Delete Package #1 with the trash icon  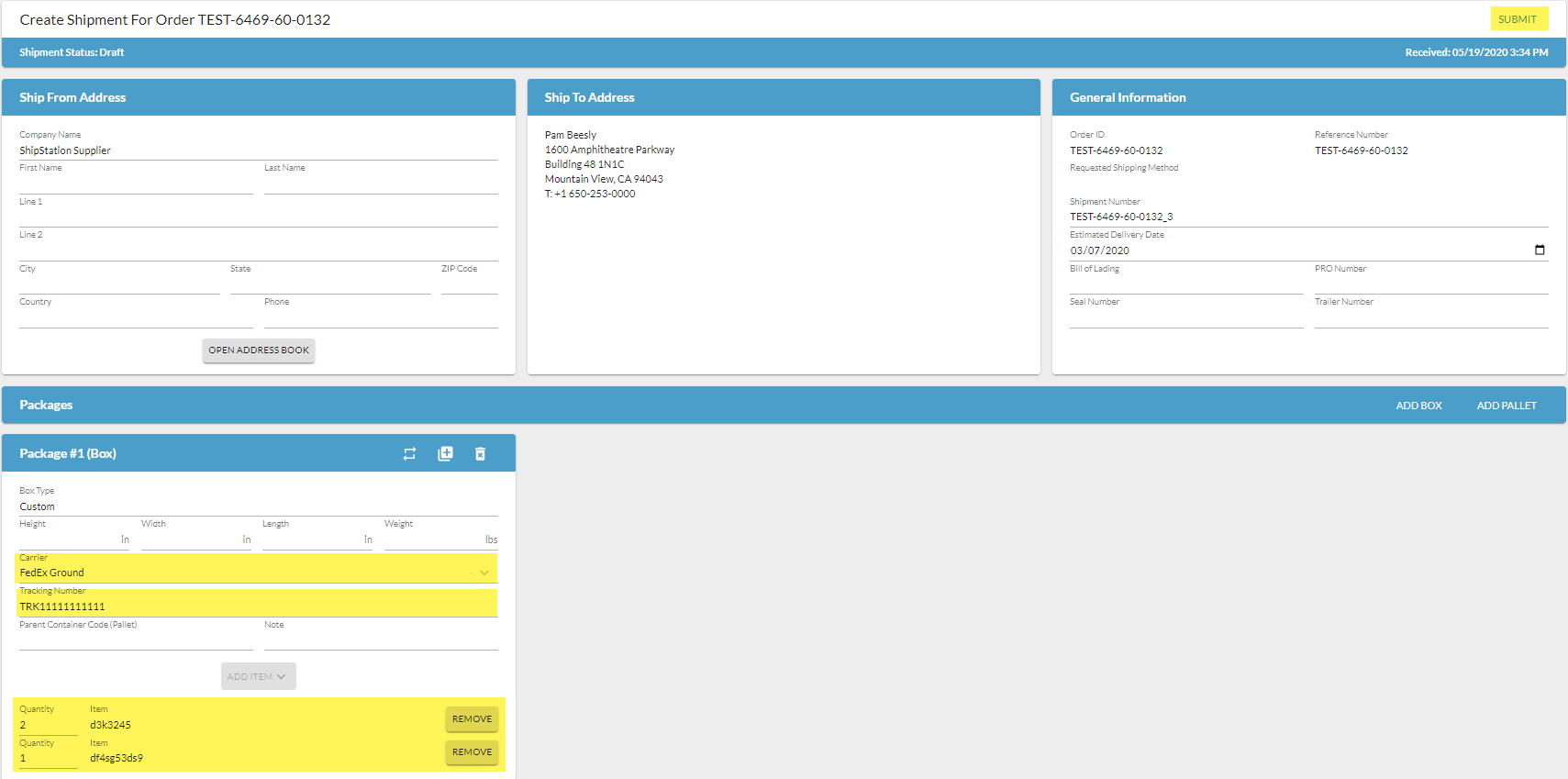coord(480,454)
